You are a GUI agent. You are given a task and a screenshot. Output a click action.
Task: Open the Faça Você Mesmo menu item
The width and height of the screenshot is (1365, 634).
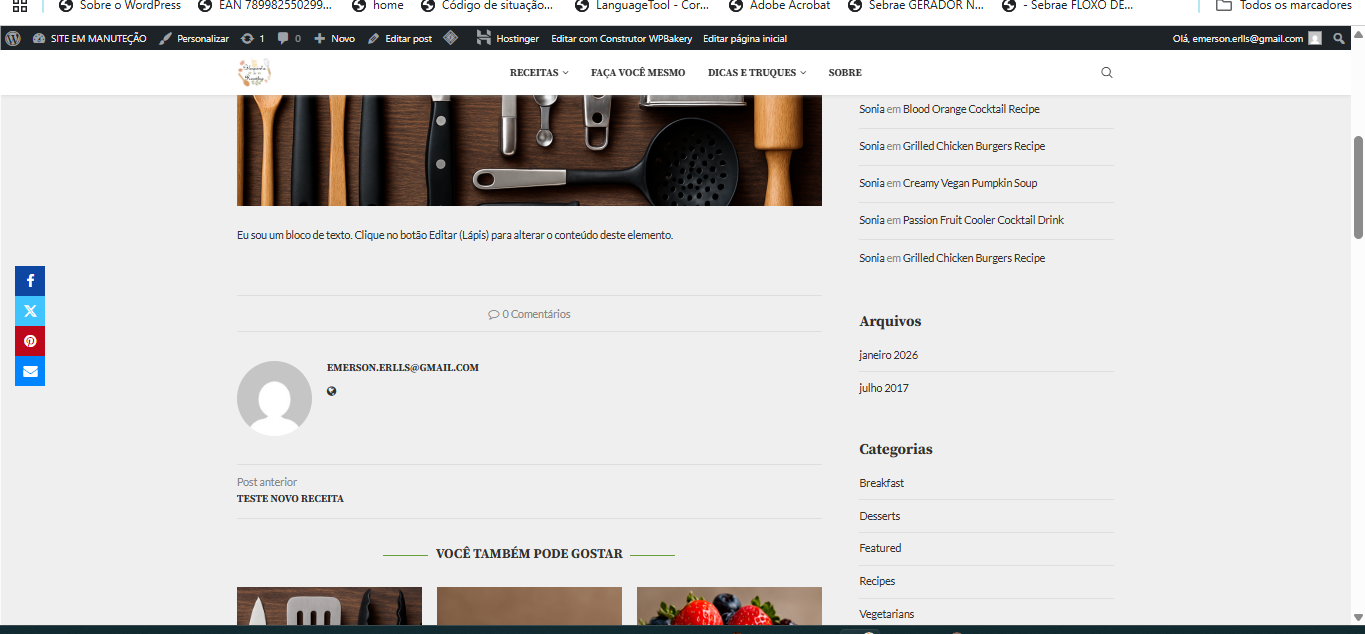[638, 73]
